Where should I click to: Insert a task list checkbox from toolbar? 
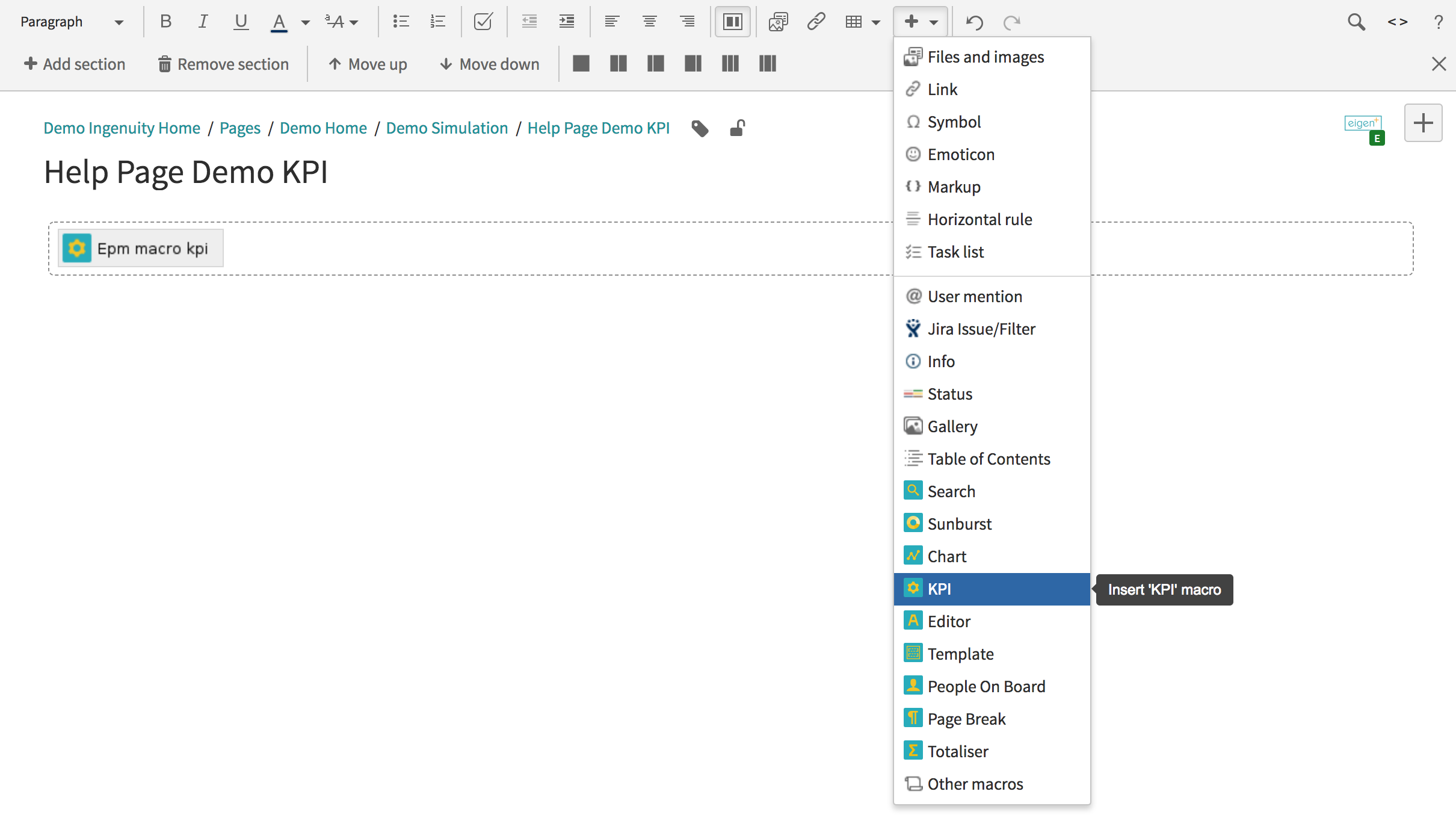[x=483, y=22]
